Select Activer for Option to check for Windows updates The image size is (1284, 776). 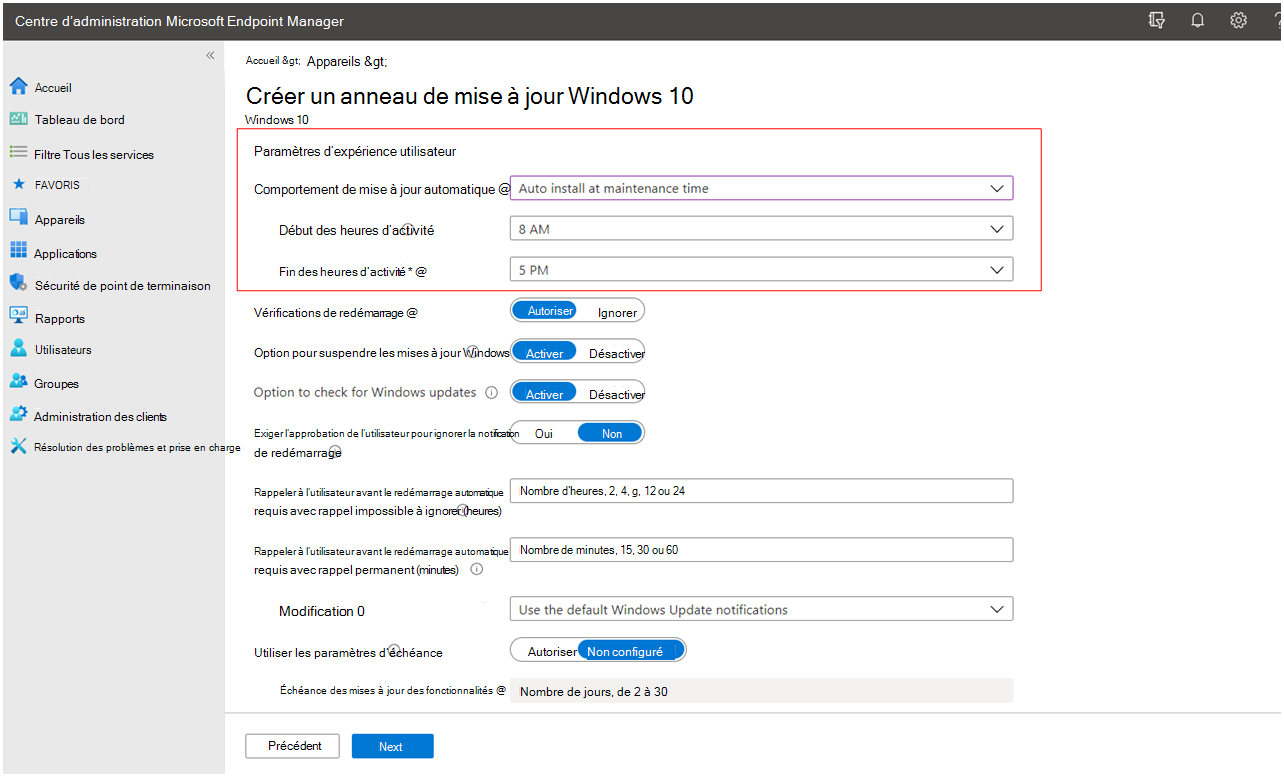(544, 394)
